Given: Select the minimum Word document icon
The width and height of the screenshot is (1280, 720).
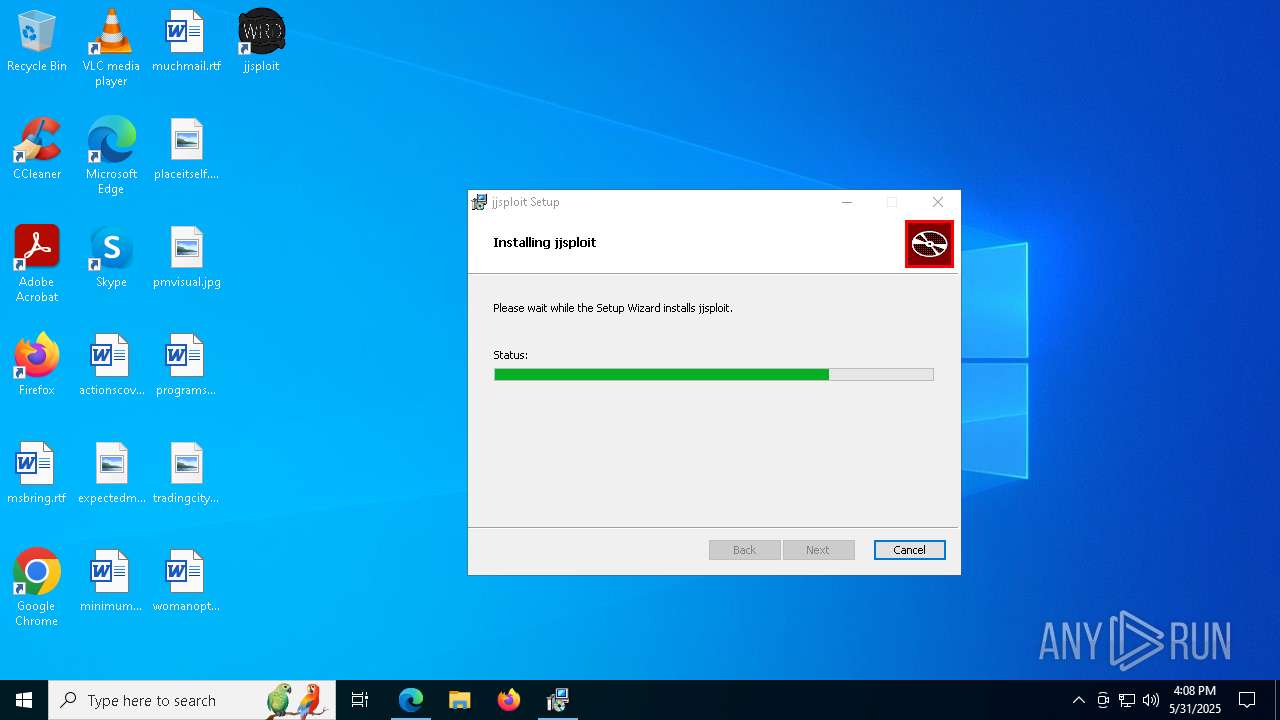Looking at the screenshot, I should (x=111, y=582).
